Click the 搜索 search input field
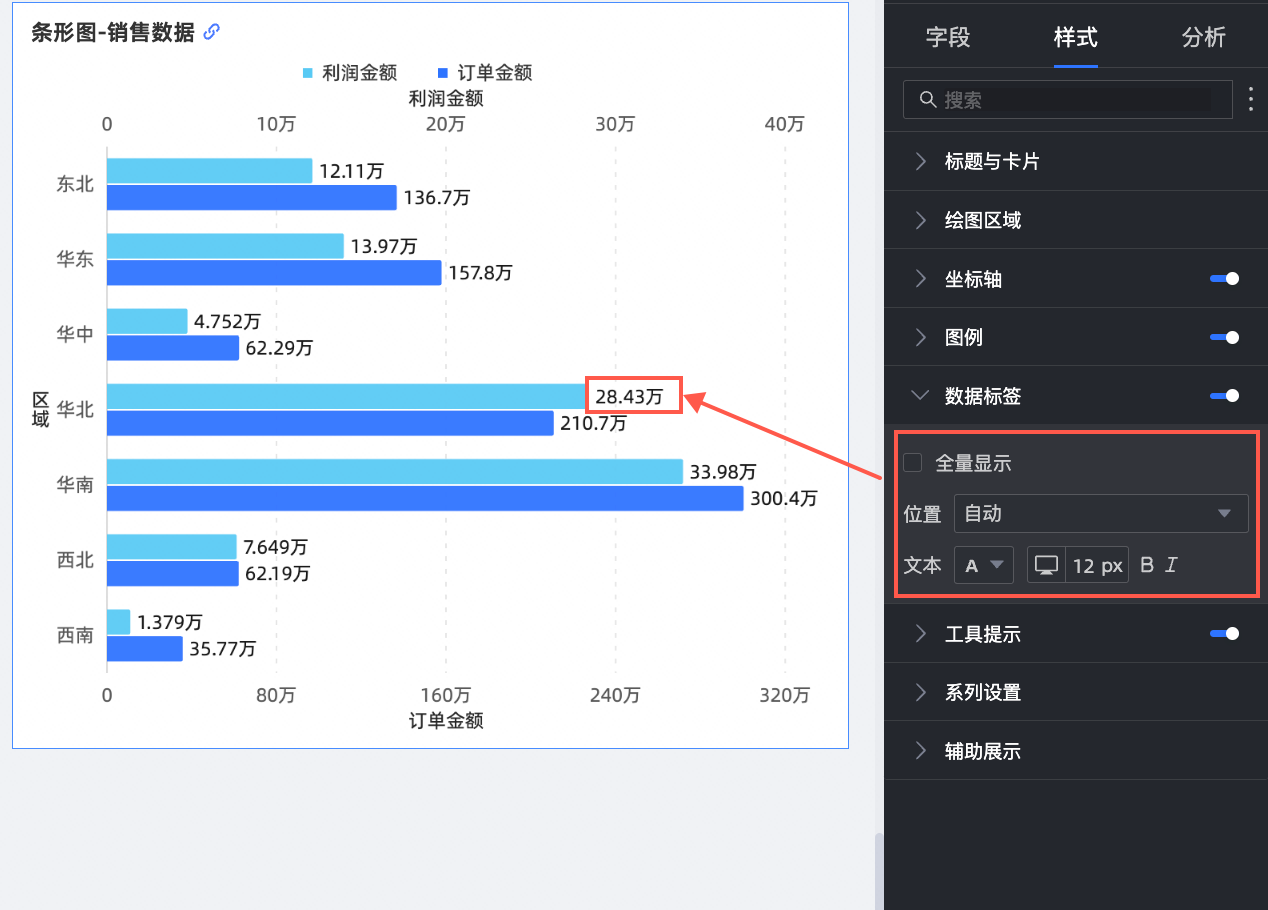This screenshot has height=910, width=1268. (1075, 100)
